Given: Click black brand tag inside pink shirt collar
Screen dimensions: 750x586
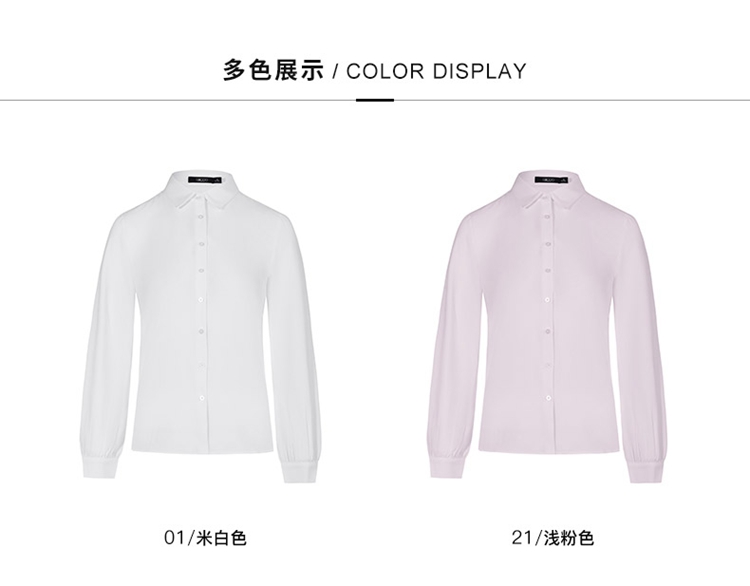Looking at the screenshot, I should [550, 180].
